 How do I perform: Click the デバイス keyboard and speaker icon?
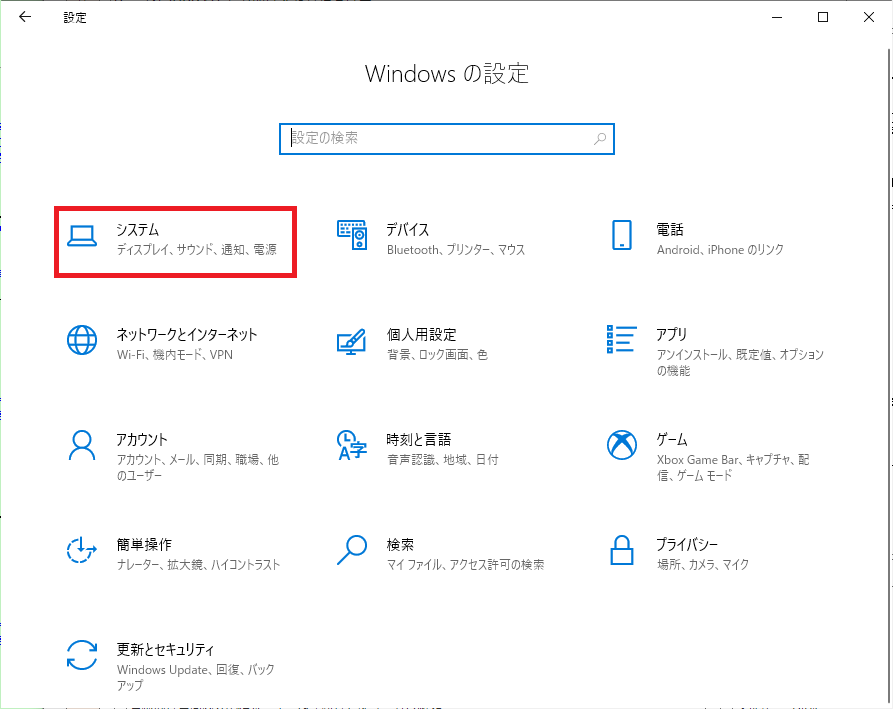point(352,235)
